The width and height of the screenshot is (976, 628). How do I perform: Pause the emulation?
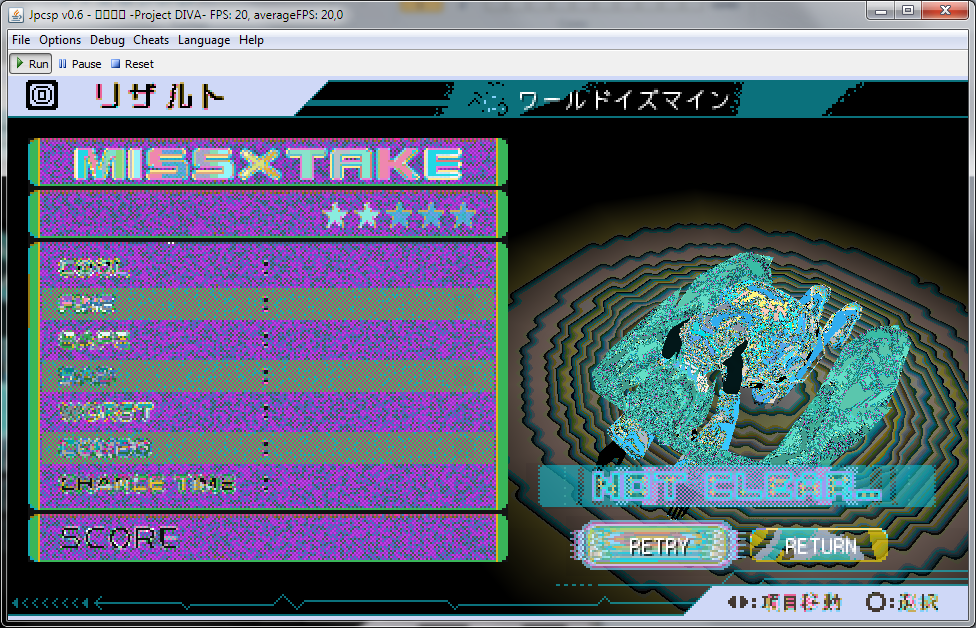80,63
